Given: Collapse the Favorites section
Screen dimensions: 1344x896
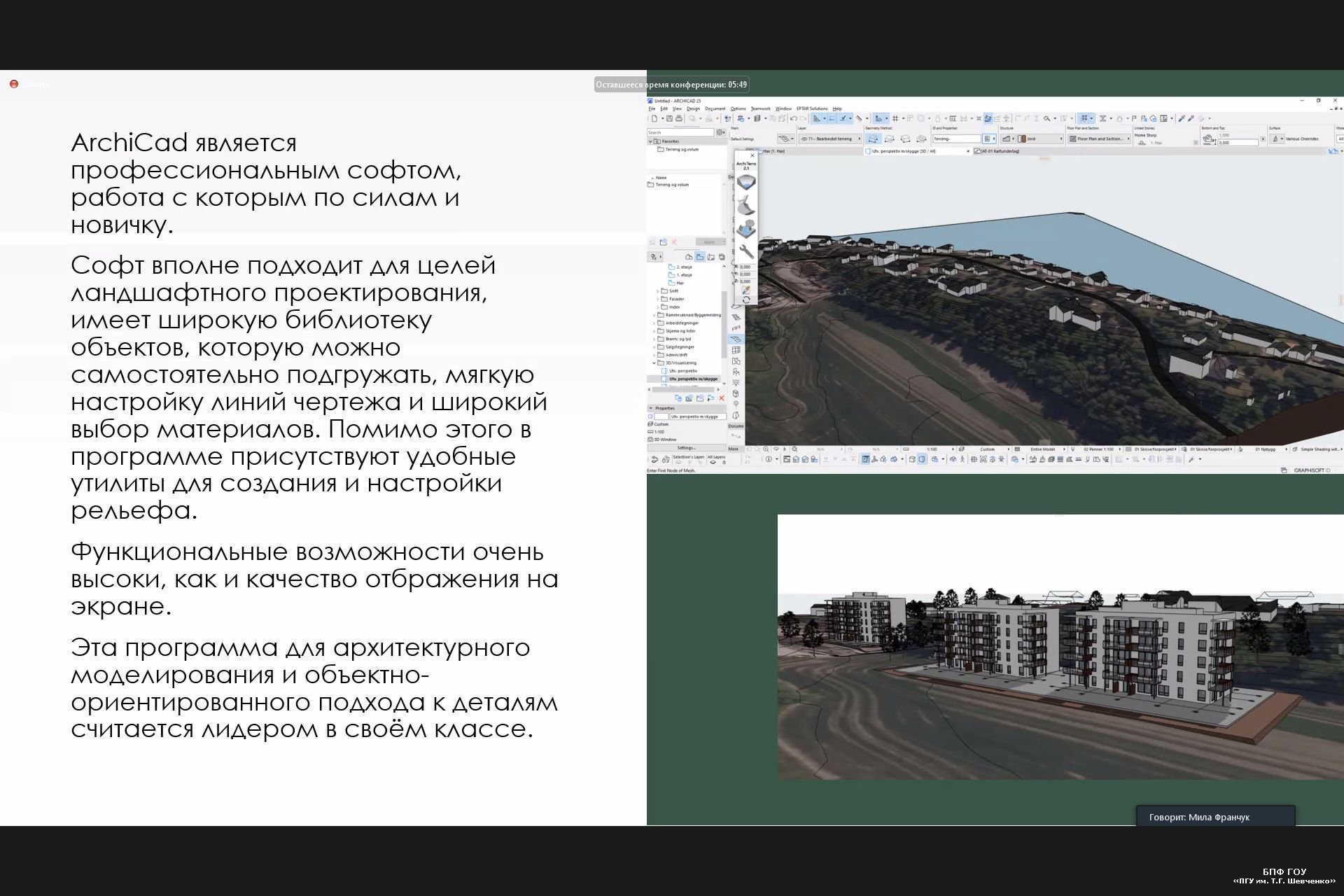Looking at the screenshot, I should click(x=650, y=141).
